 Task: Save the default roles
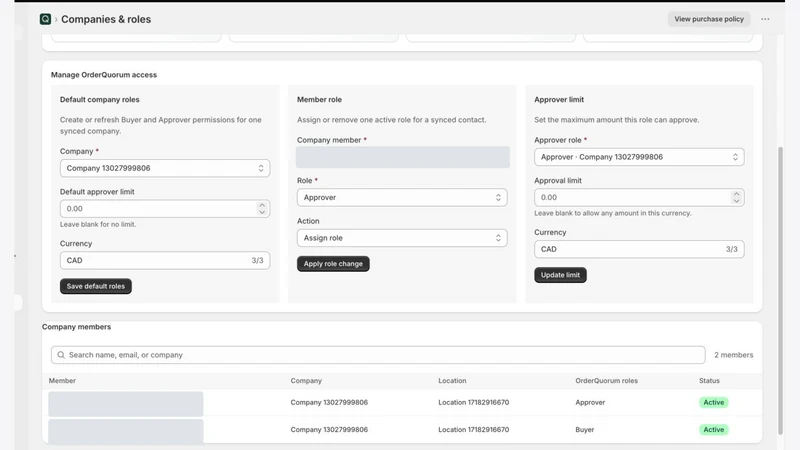click(95, 286)
